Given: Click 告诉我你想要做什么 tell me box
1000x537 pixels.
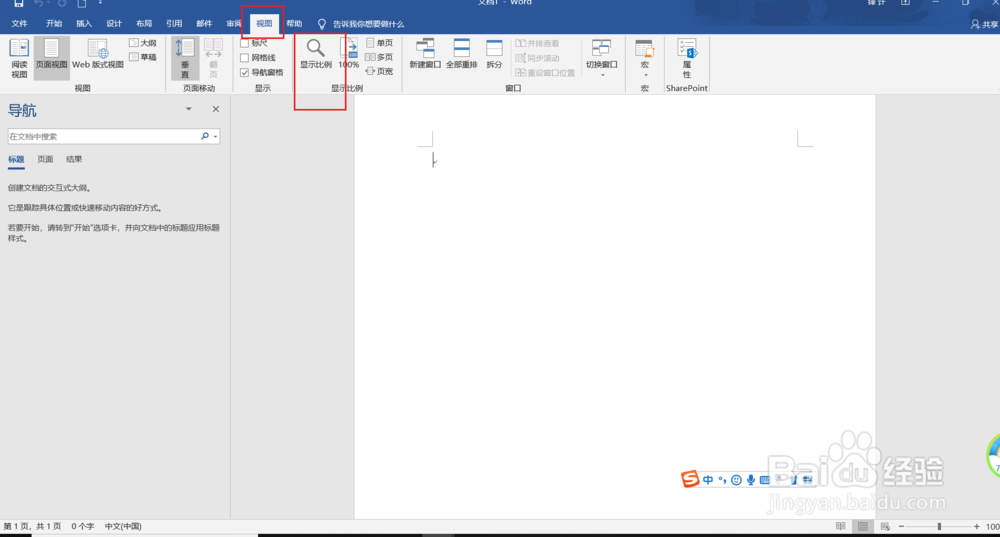Looking at the screenshot, I should 369,24.
